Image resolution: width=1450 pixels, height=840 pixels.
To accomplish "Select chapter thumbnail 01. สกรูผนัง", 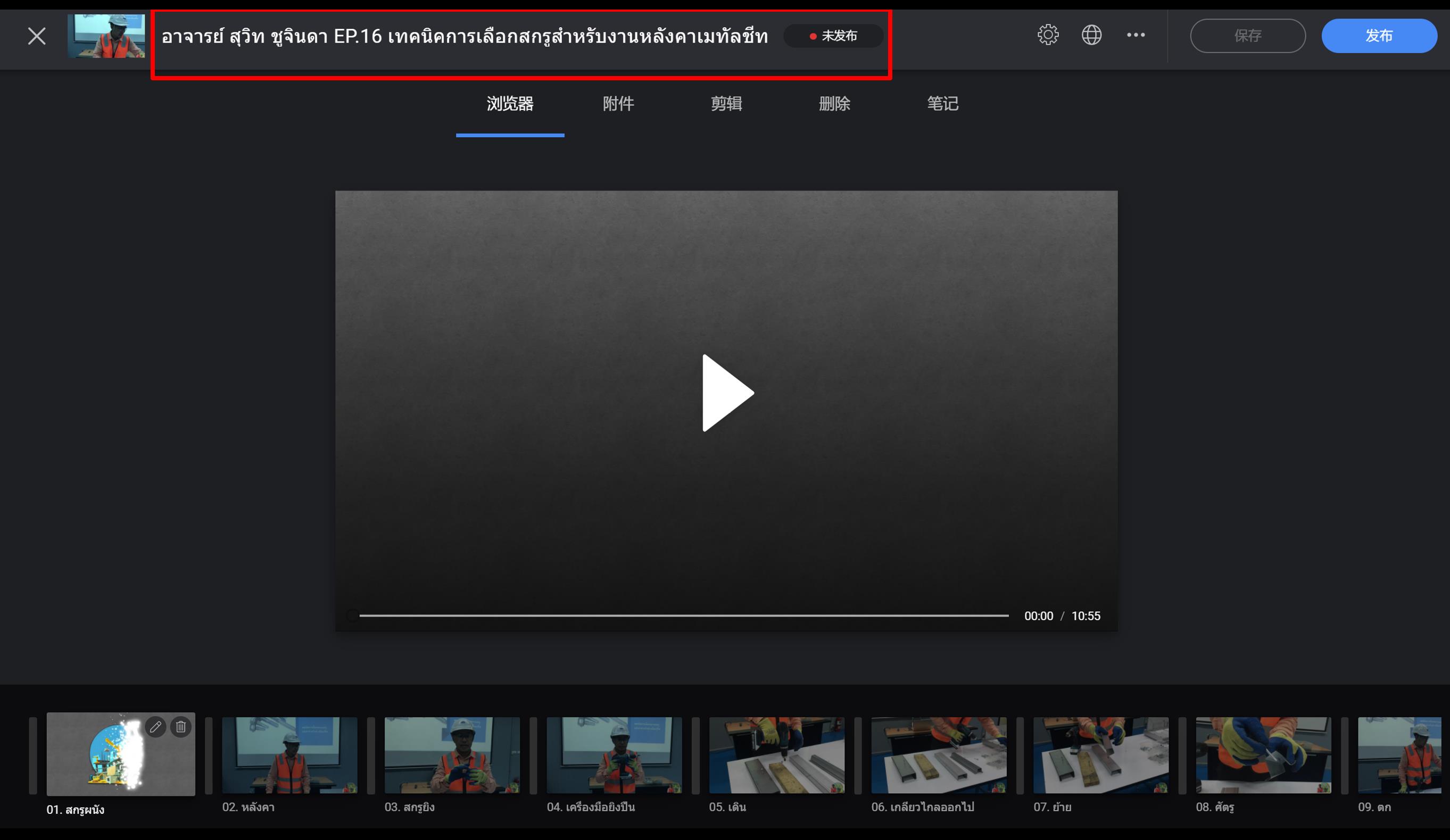I will (121, 754).
